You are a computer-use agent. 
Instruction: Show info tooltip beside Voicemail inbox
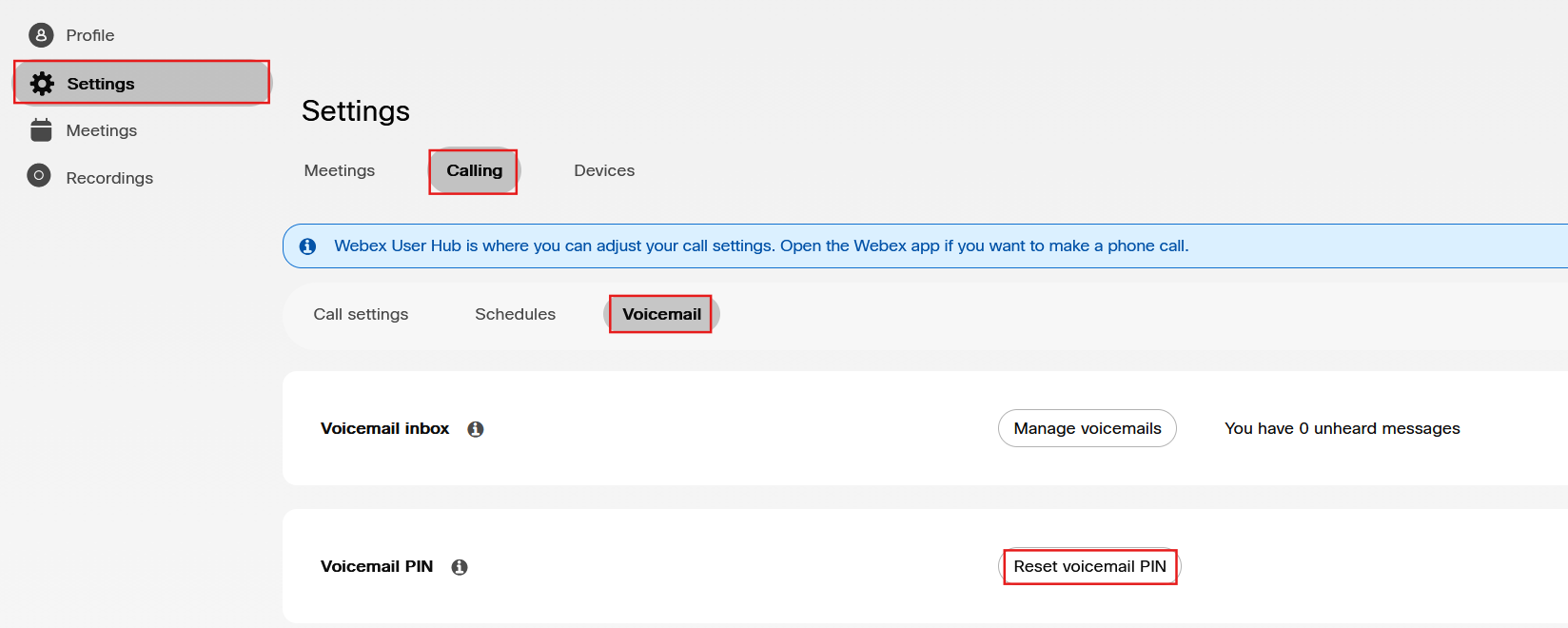tap(476, 429)
